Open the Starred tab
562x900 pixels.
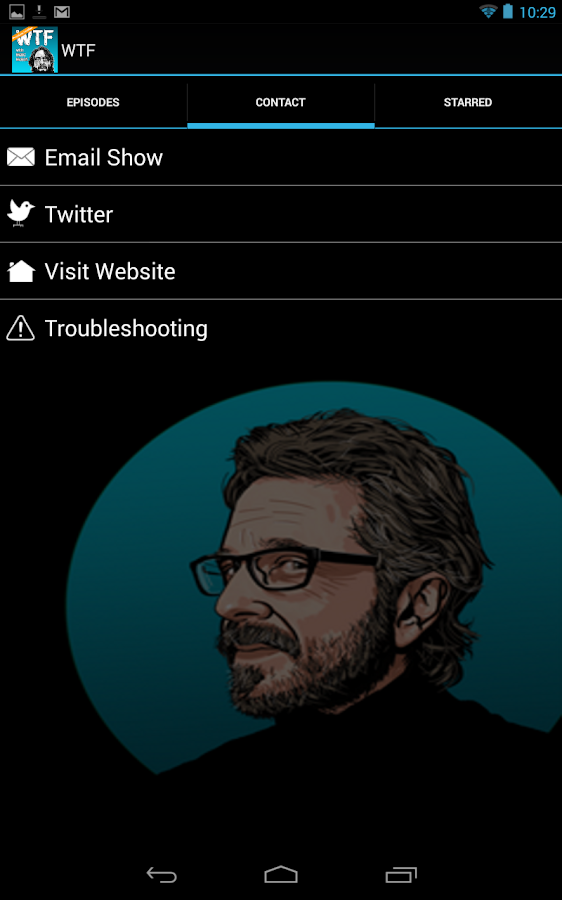(468, 102)
